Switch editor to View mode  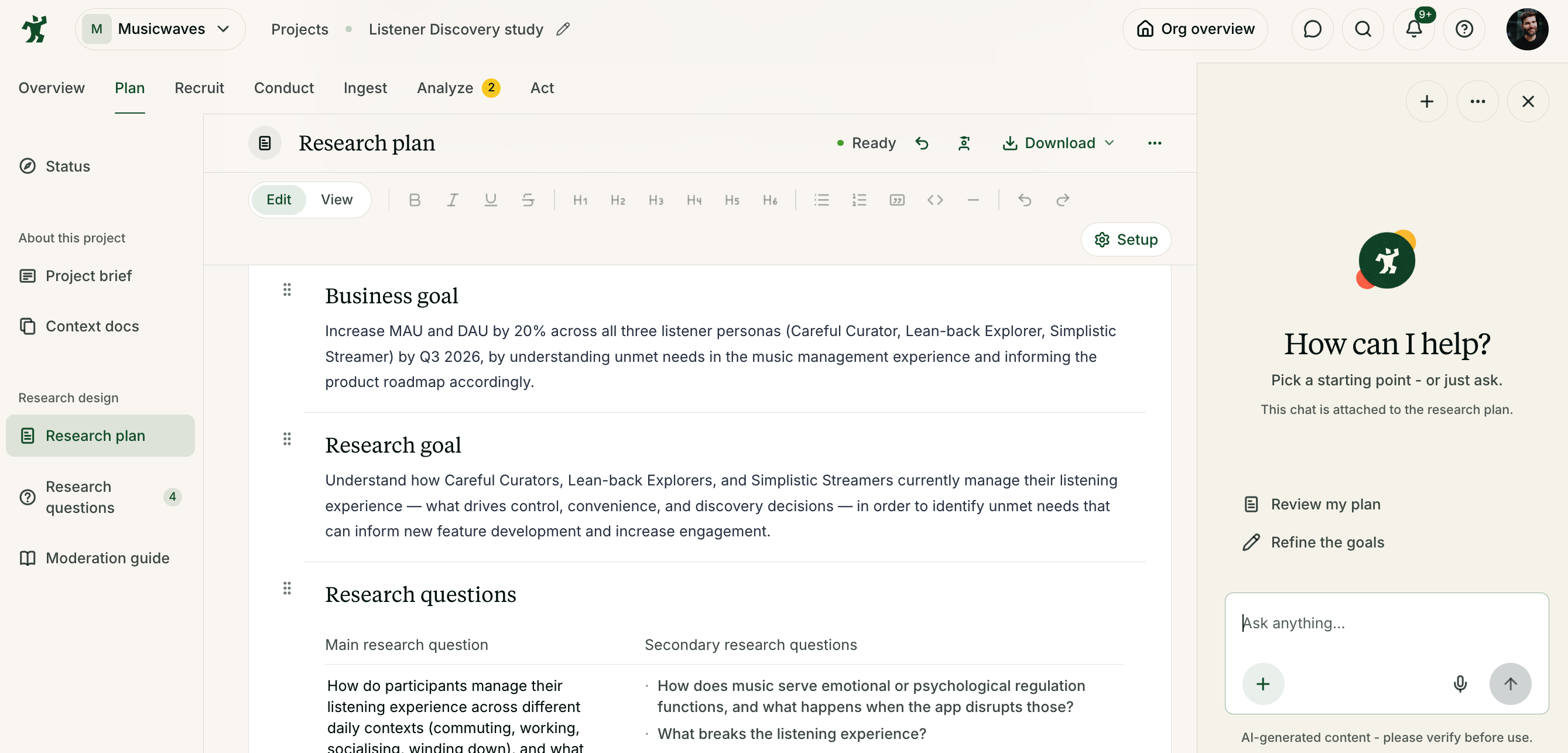coord(337,200)
